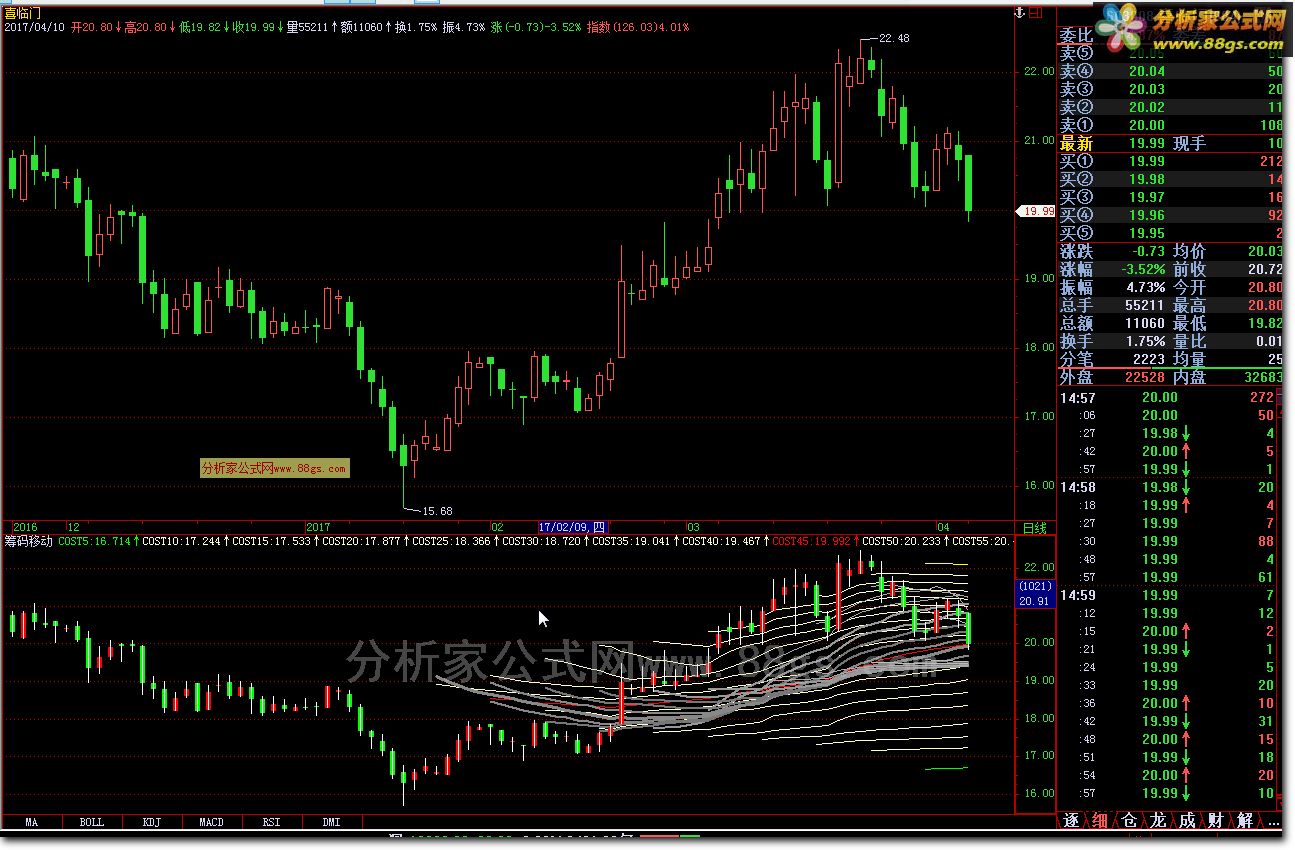Click the 指数(126.03)4.01% header text

click(x=638, y=27)
